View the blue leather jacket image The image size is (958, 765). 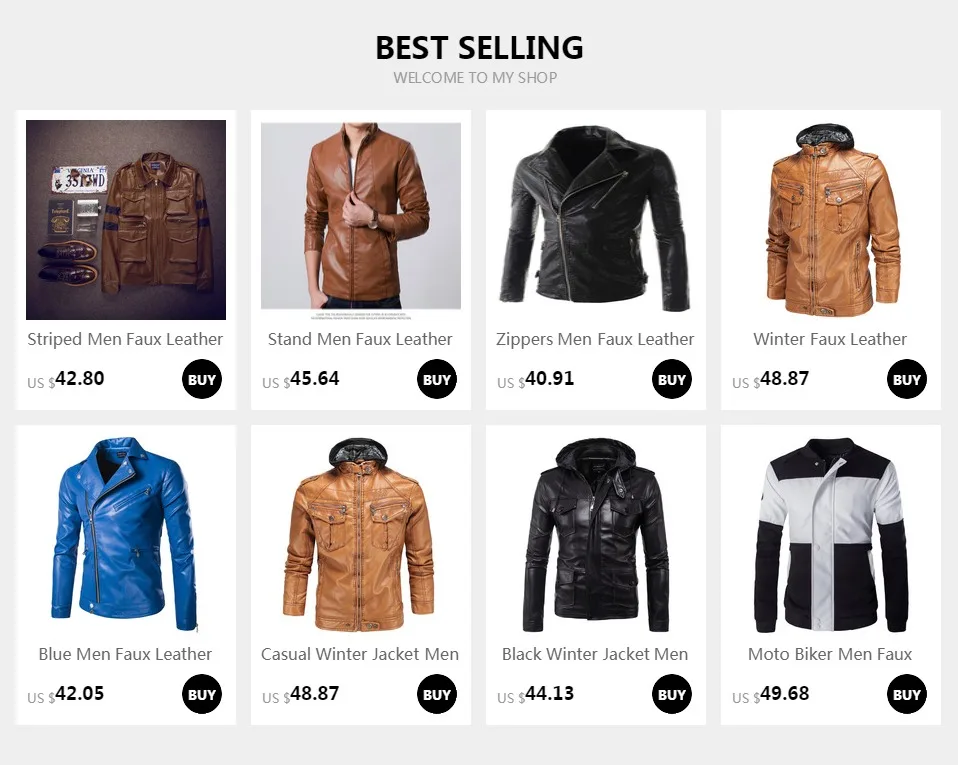point(126,535)
